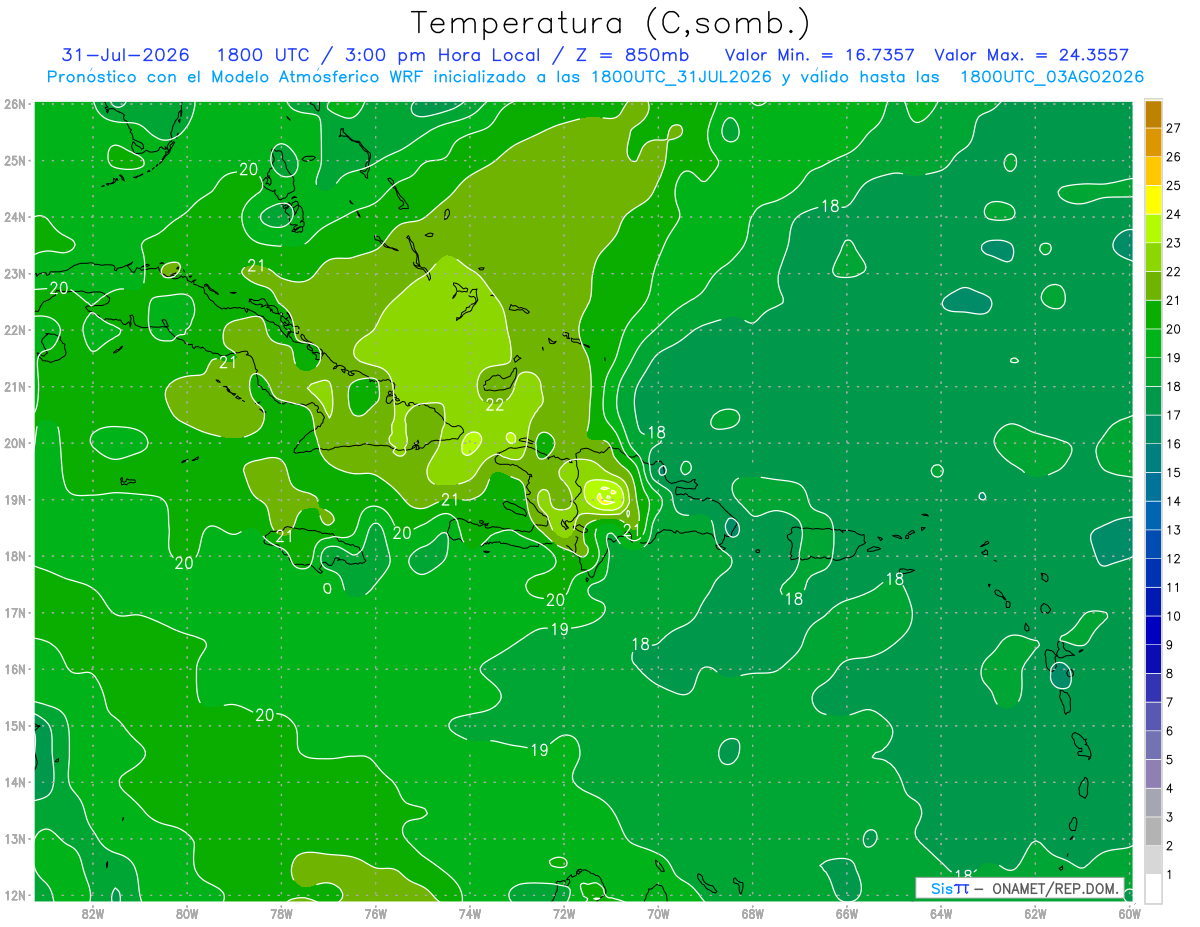Click the legend value "26" on the color scale

click(1174, 157)
